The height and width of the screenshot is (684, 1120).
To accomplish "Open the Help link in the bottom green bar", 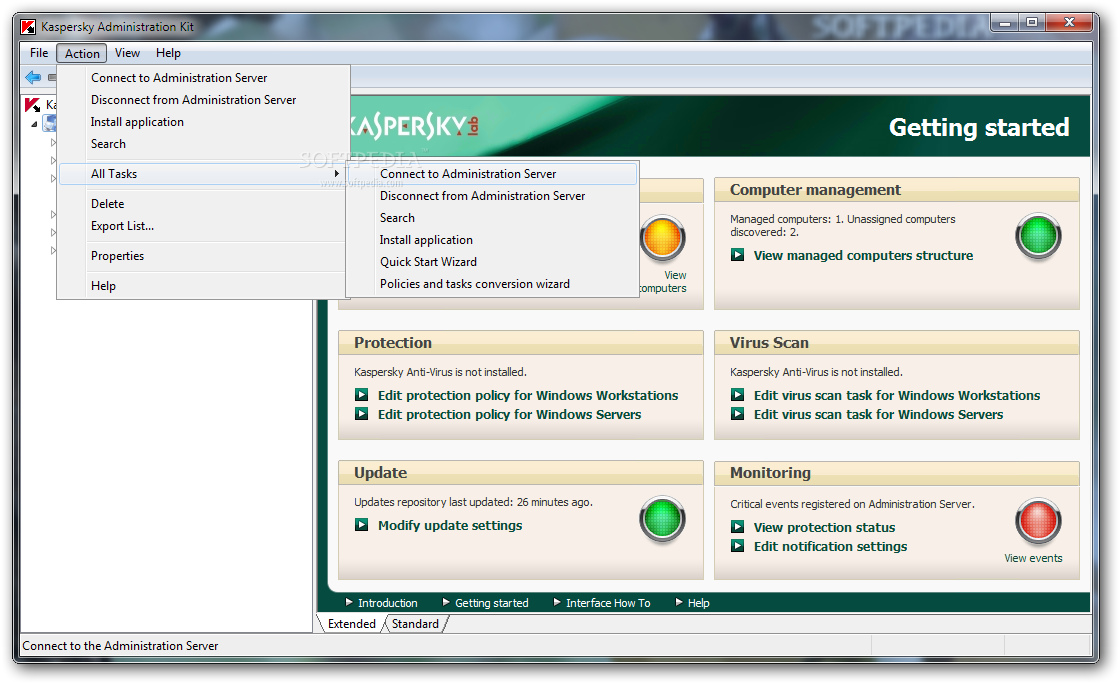I will click(698, 603).
